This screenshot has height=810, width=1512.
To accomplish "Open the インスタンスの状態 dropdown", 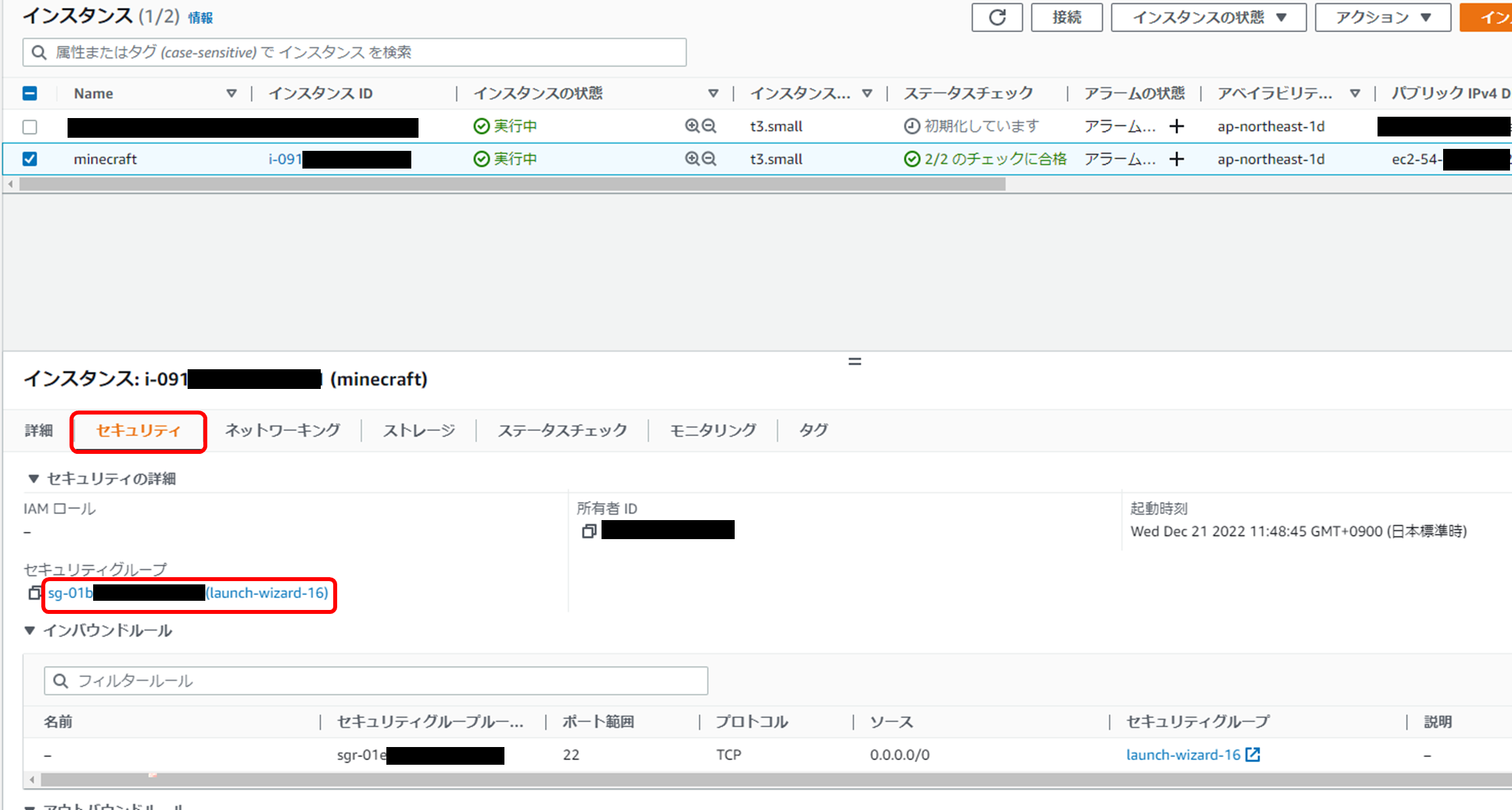I will click(1208, 17).
